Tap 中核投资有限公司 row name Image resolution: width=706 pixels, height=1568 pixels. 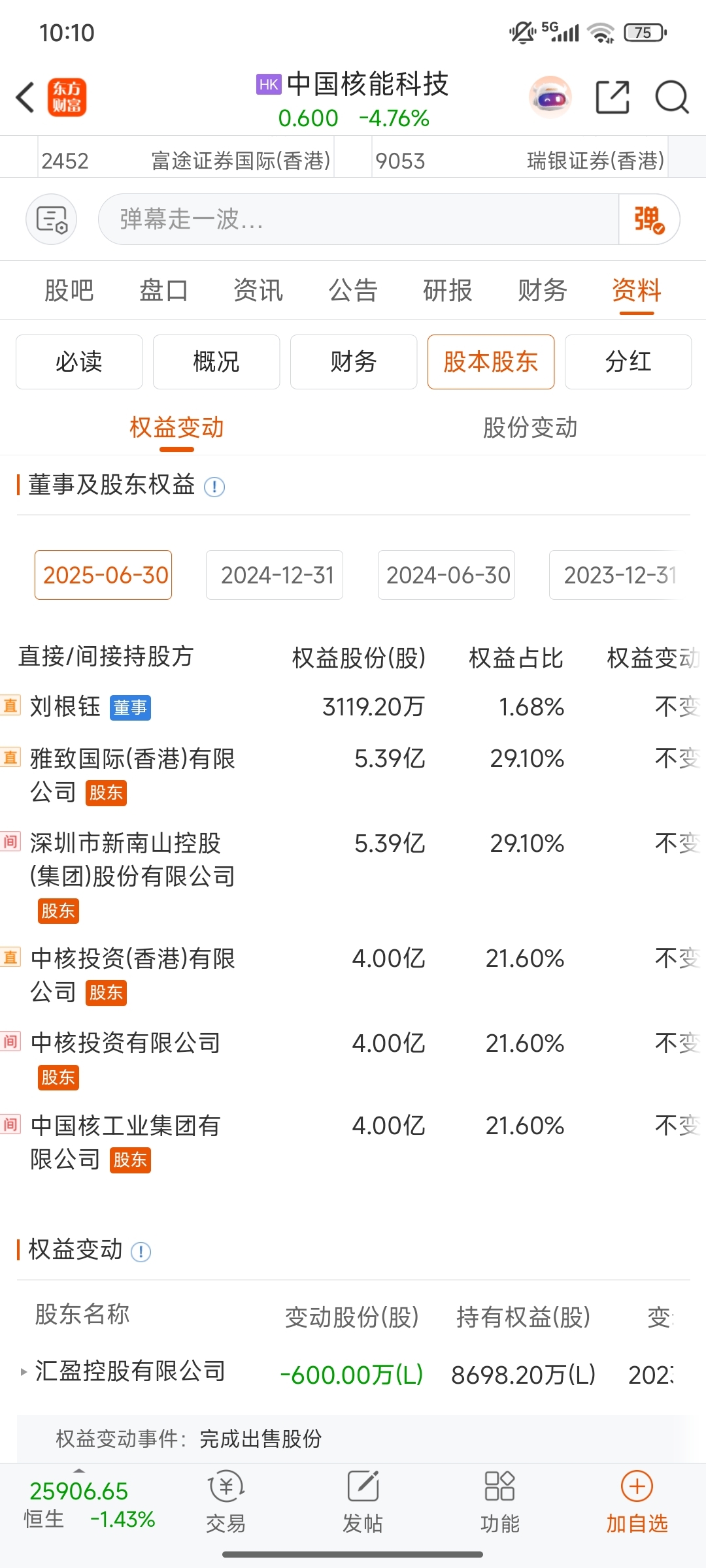pos(126,1043)
